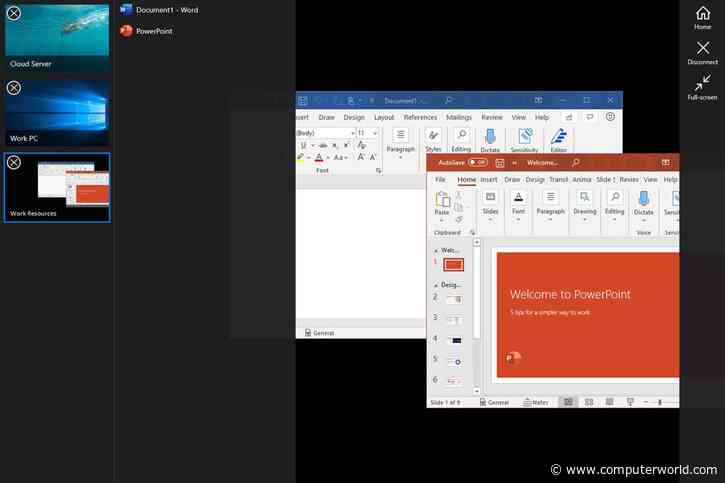Click Format Painter in PowerPoint

coord(459,220)
